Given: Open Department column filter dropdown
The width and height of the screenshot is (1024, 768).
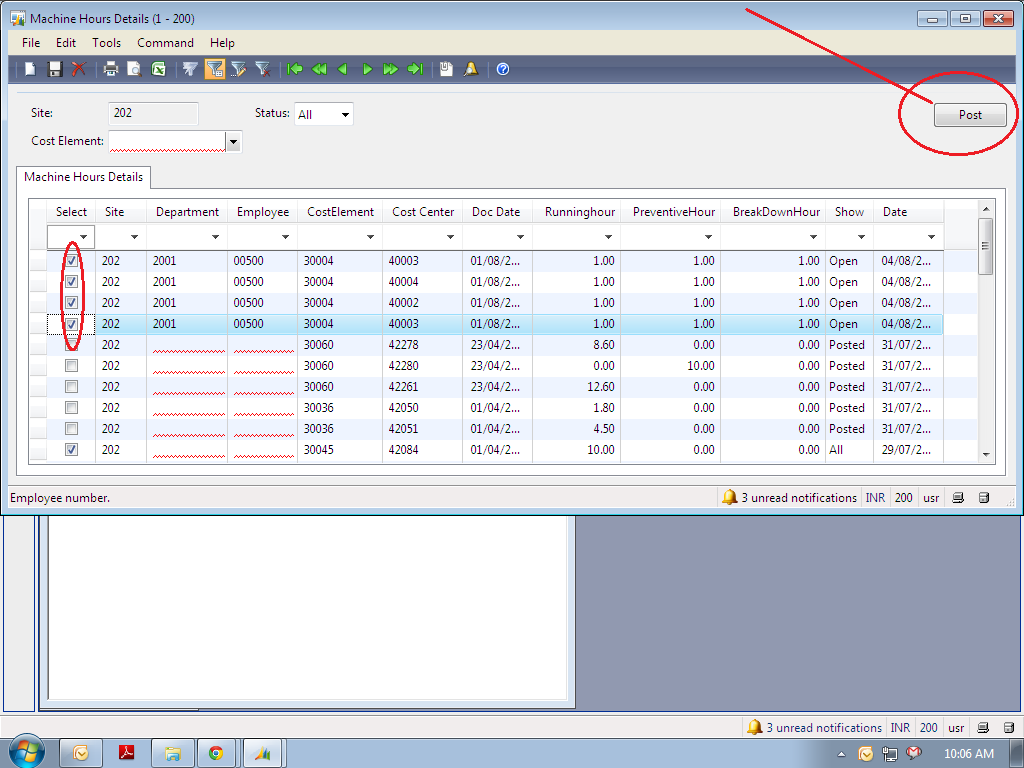Looking at the screenshot, I should pos(215,236).
